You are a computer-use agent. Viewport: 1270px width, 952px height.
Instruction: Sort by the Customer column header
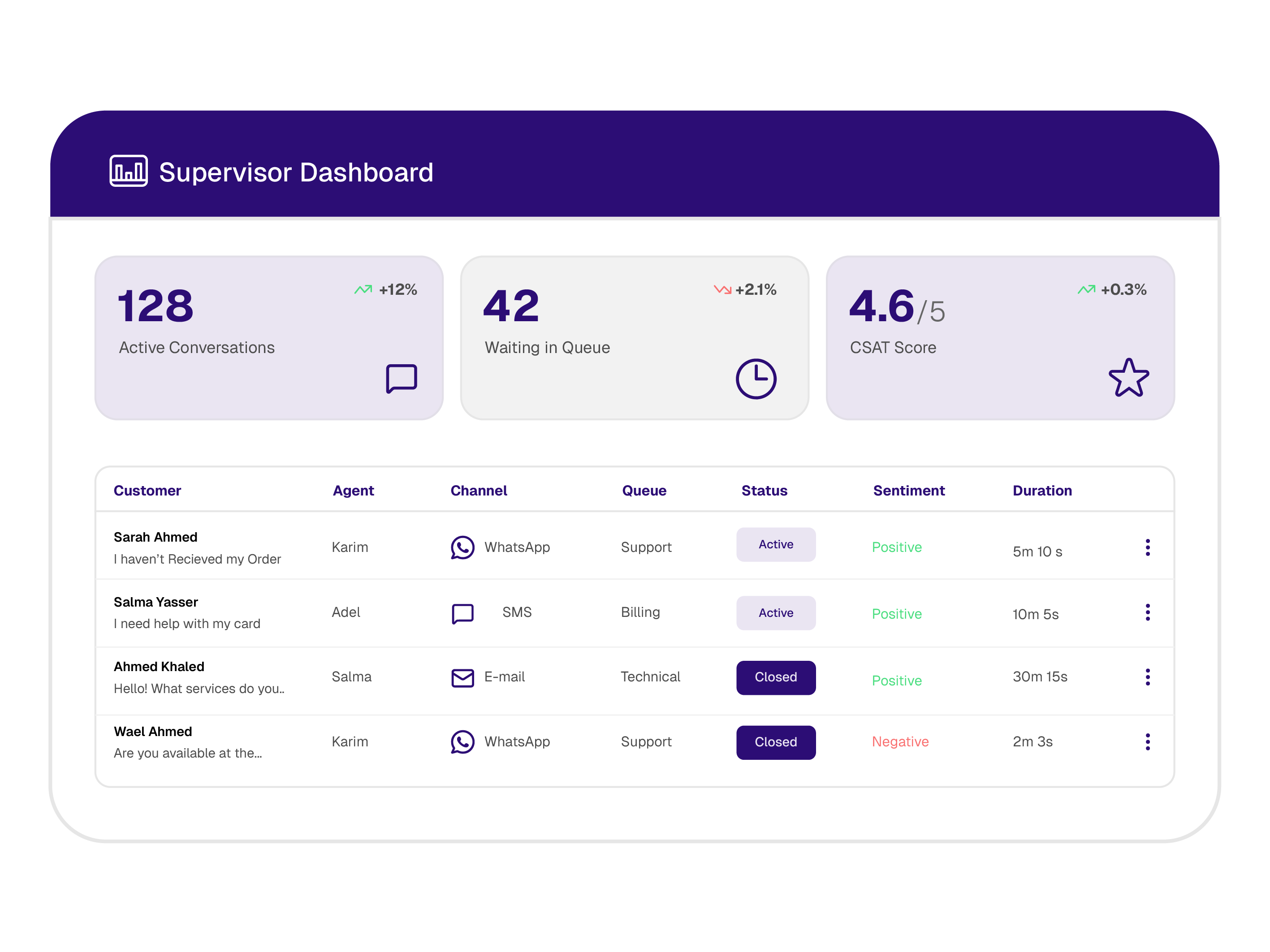[147, 491]
